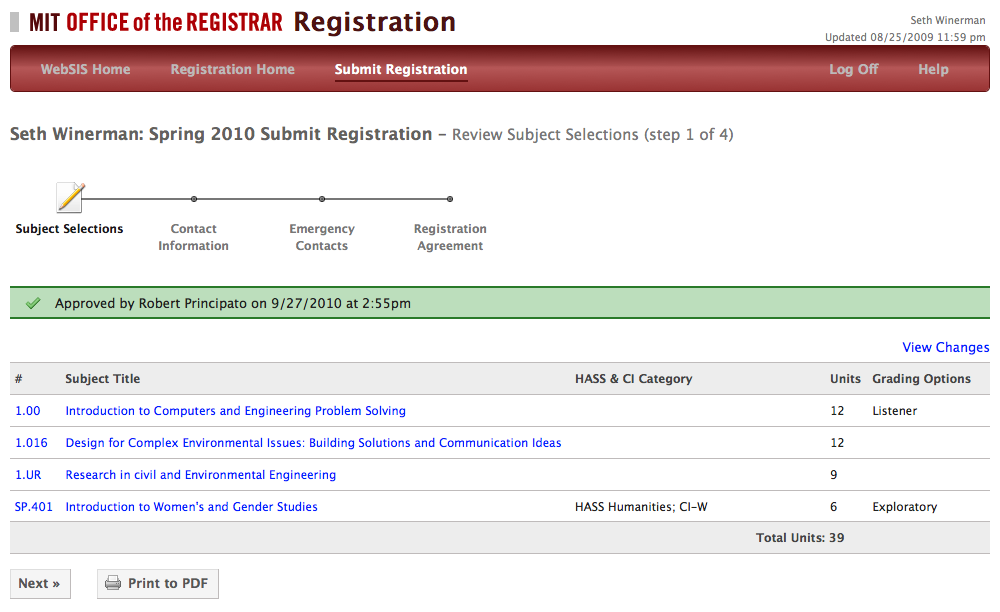This screenshot has width=1000, height=612.
Task: Click the green approval checkmark icon
Action: [x=33, y=303]
